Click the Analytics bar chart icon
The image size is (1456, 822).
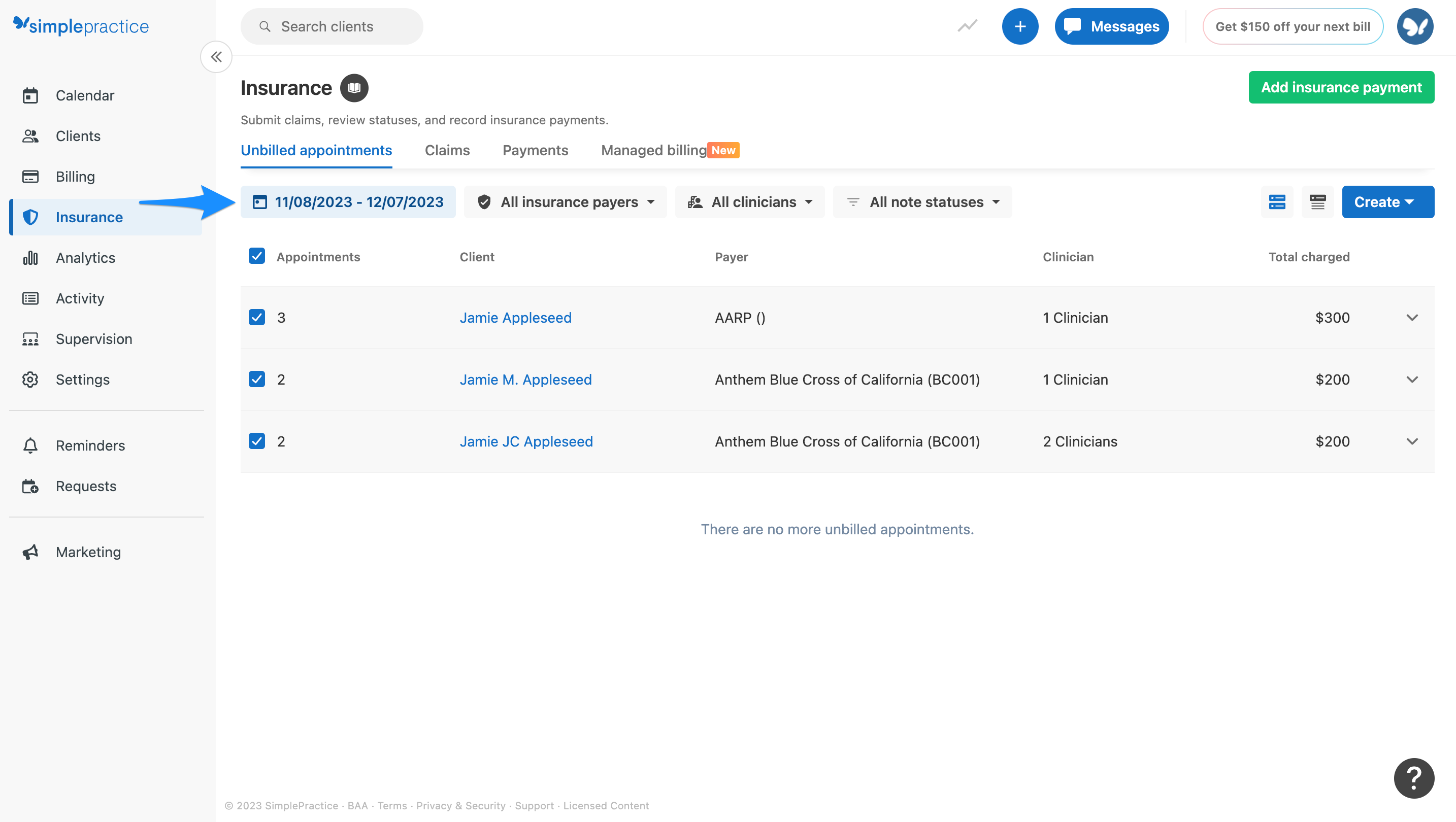tap(30, 258)
